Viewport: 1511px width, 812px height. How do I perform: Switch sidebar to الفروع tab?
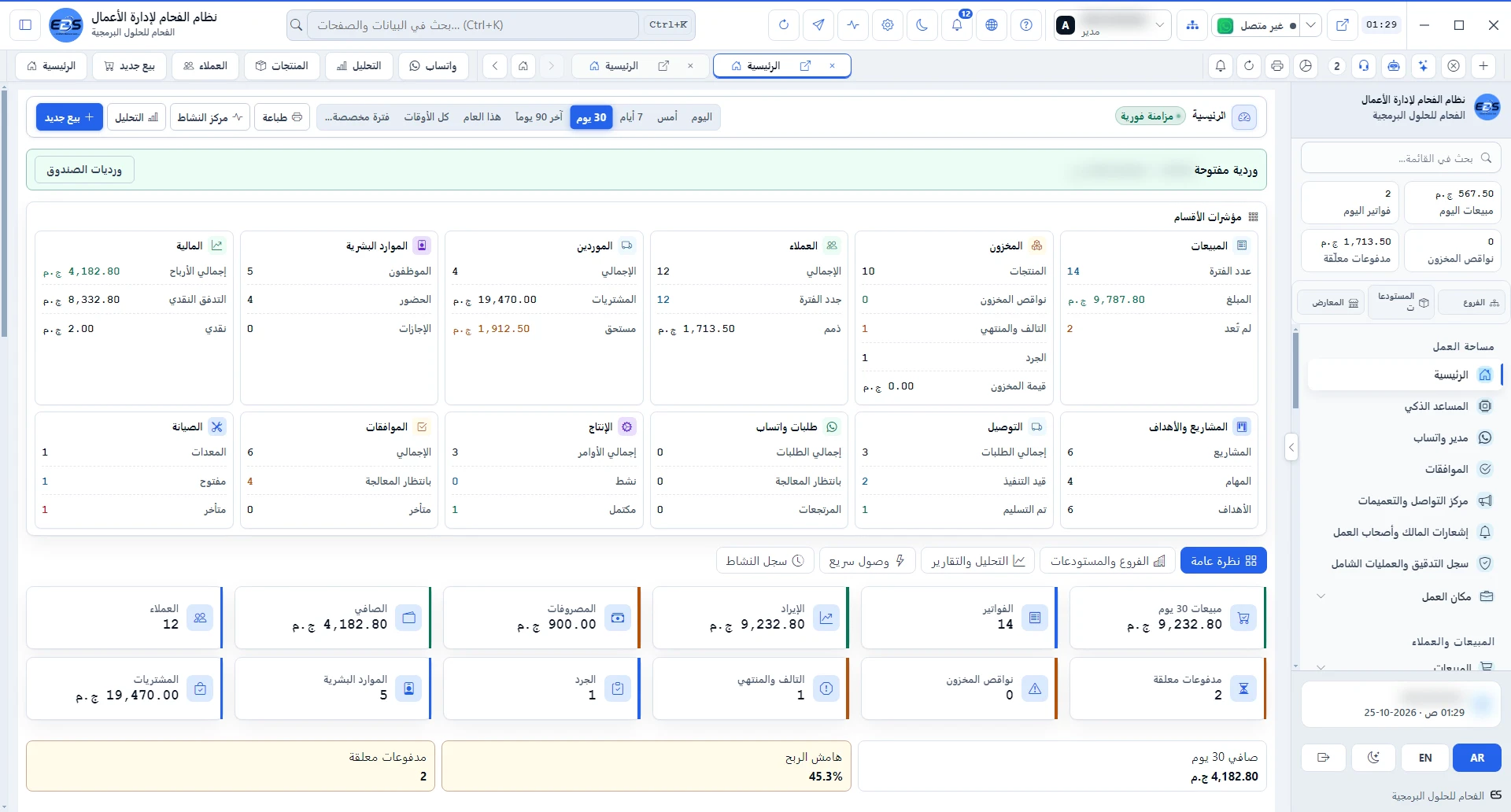(x=1472, y=303)
